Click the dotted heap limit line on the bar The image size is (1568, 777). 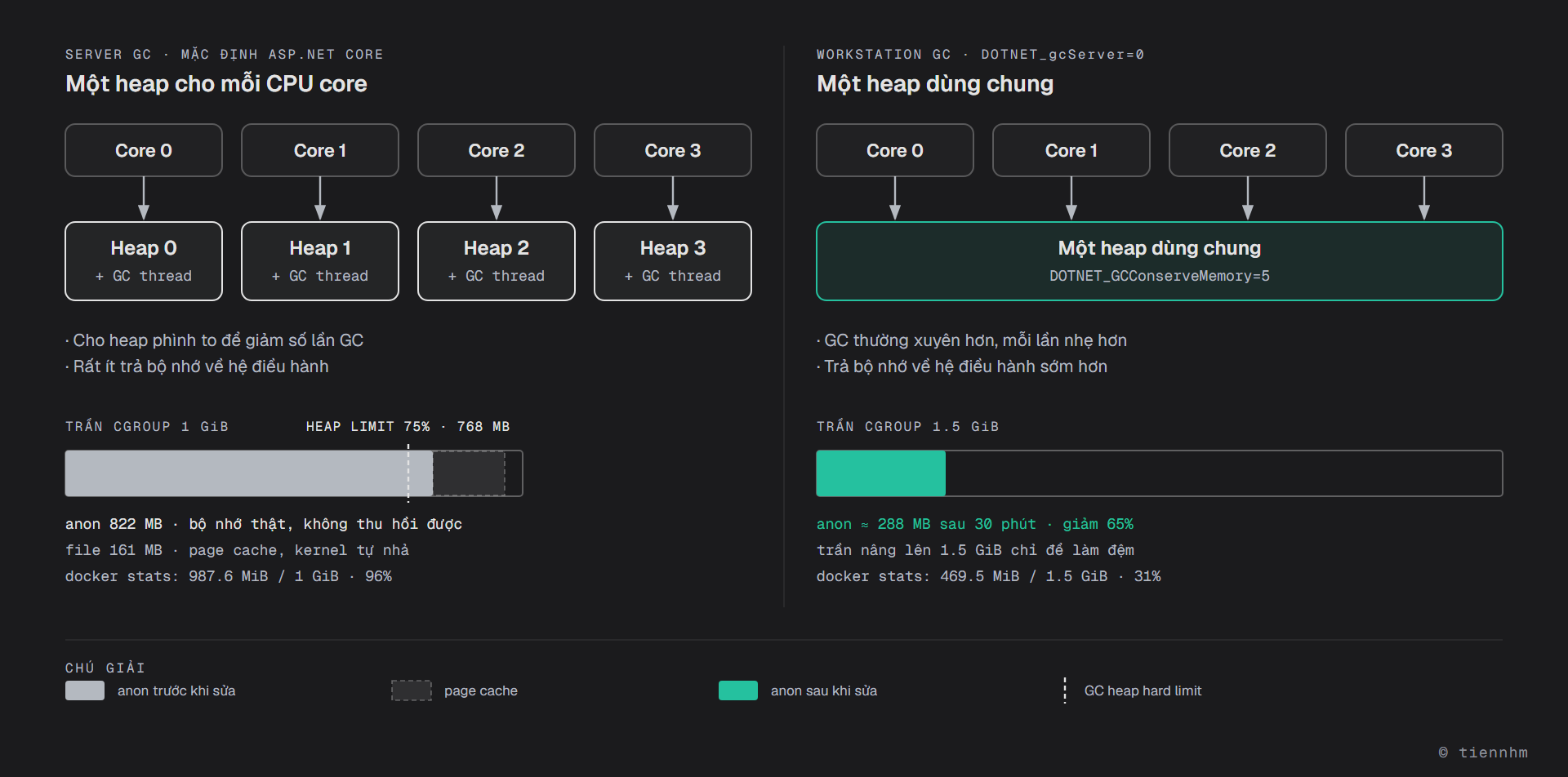click(408, 472)
